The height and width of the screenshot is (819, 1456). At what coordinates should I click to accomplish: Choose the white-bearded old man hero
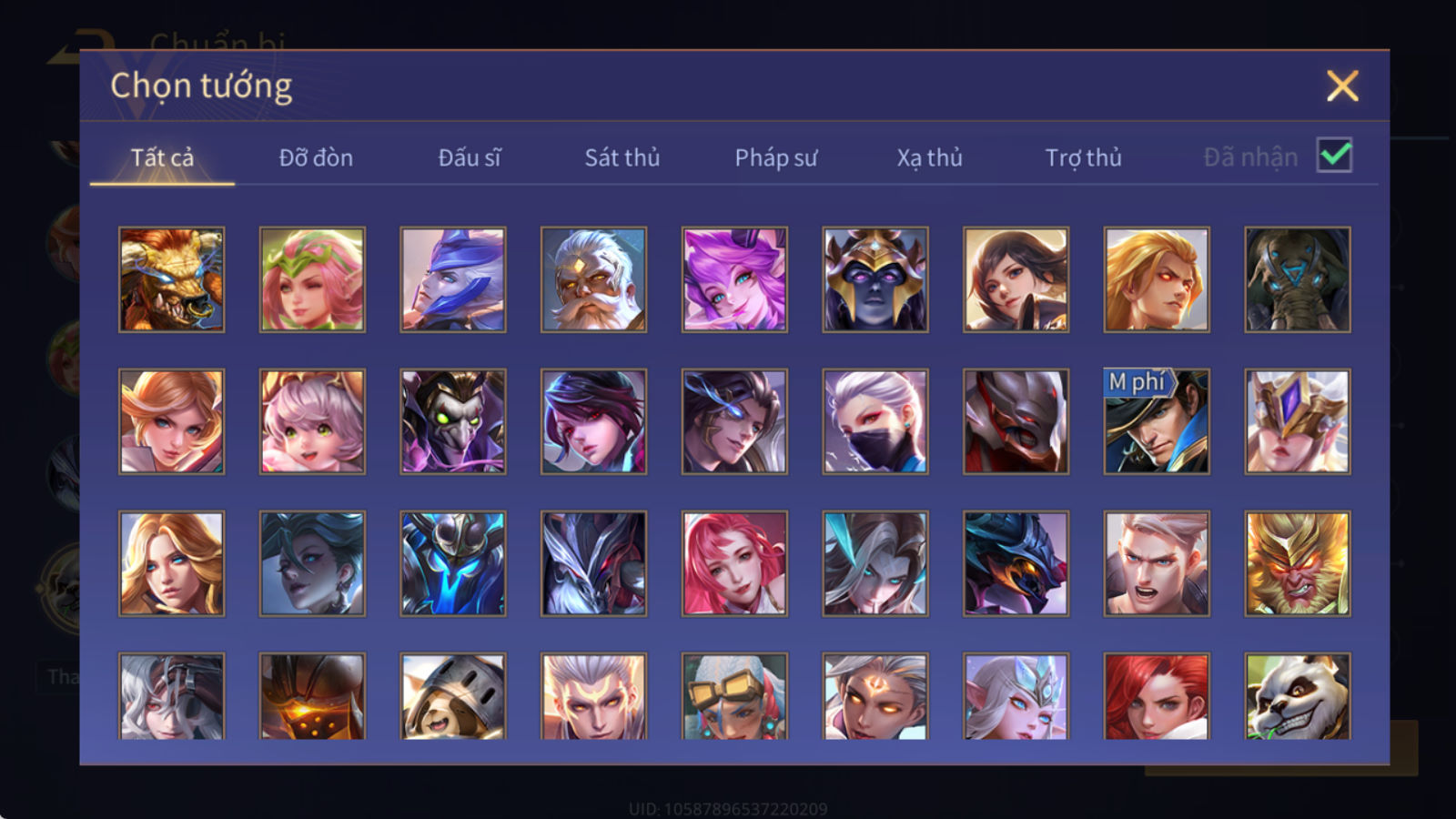coord(593,279)
